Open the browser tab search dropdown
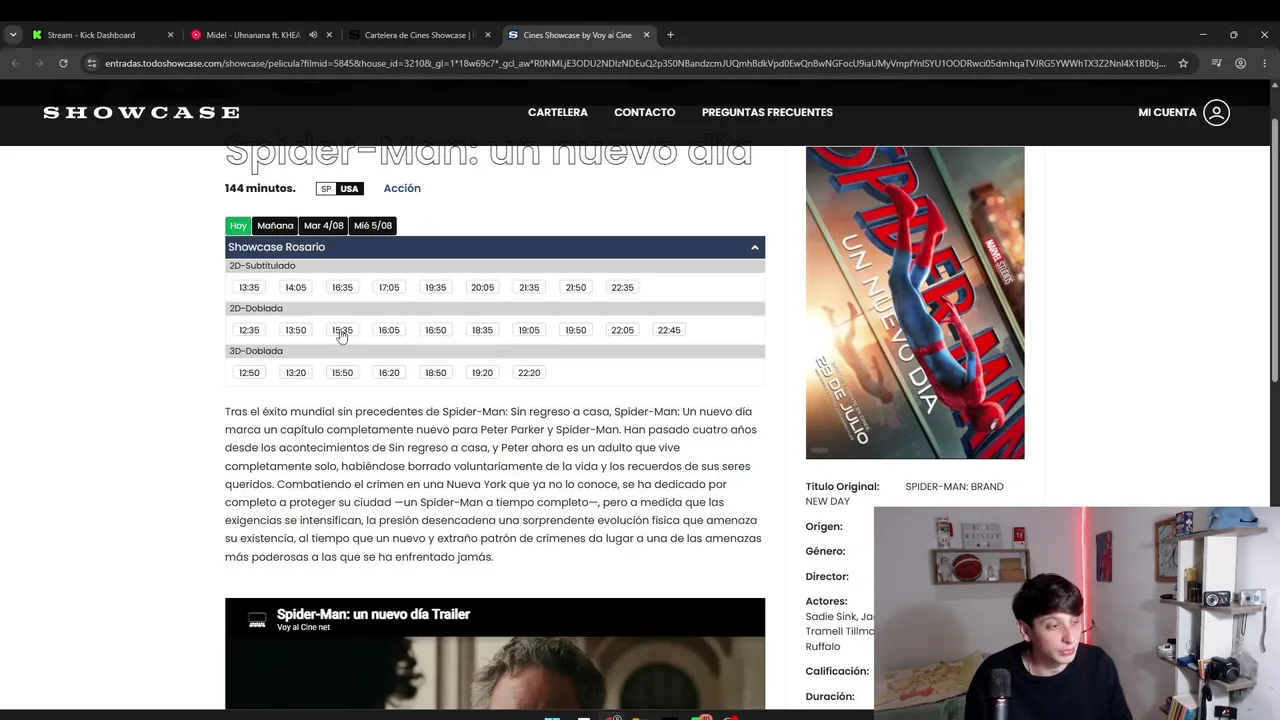The height and width of the screenshot is (720, 1280). click(x=13, y=35)
